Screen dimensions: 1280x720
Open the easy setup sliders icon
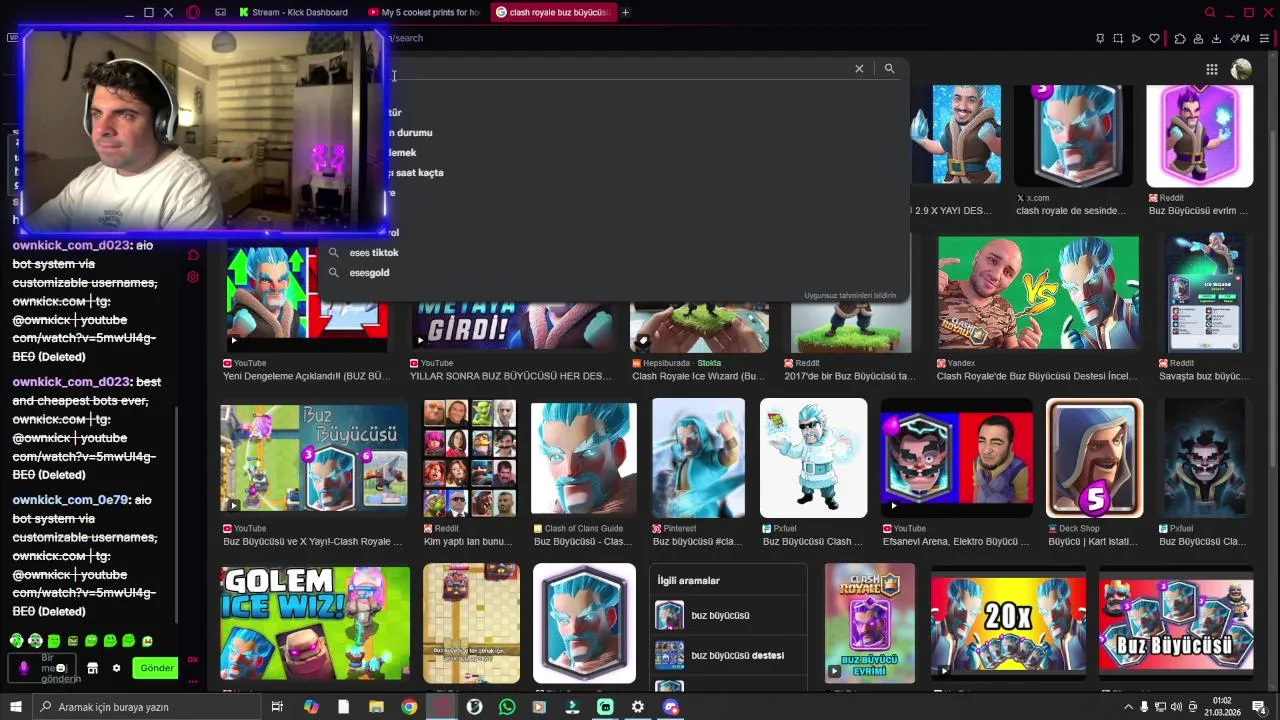point(1267,38)
